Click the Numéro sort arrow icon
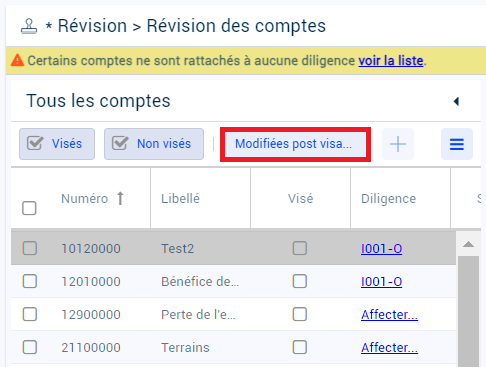The width and height of the screenshot is (486, 367). click(x=120, y=198)
